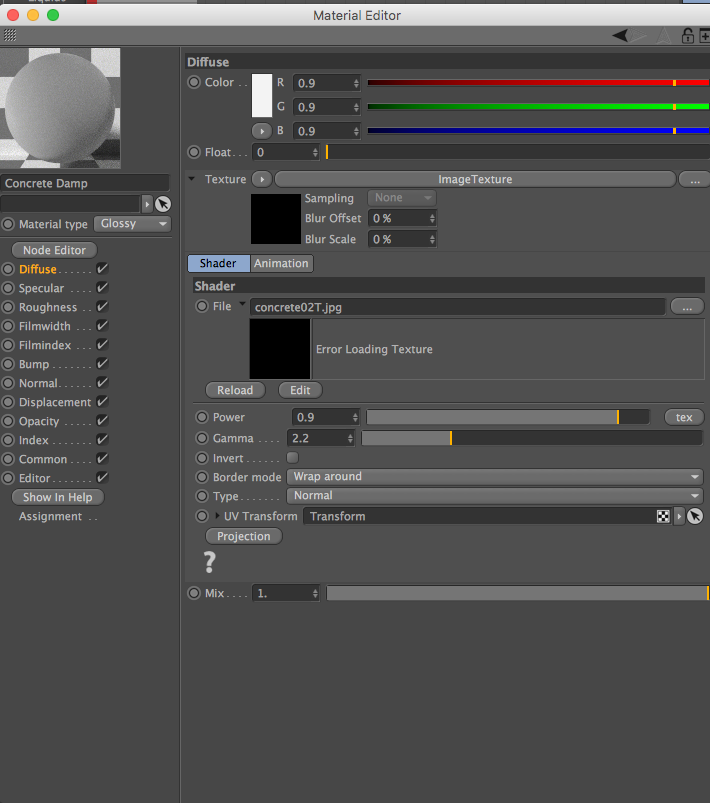Click the UV Transform checkerboard icon
Viewport: 710px width, 803px height.
point(663,516)
